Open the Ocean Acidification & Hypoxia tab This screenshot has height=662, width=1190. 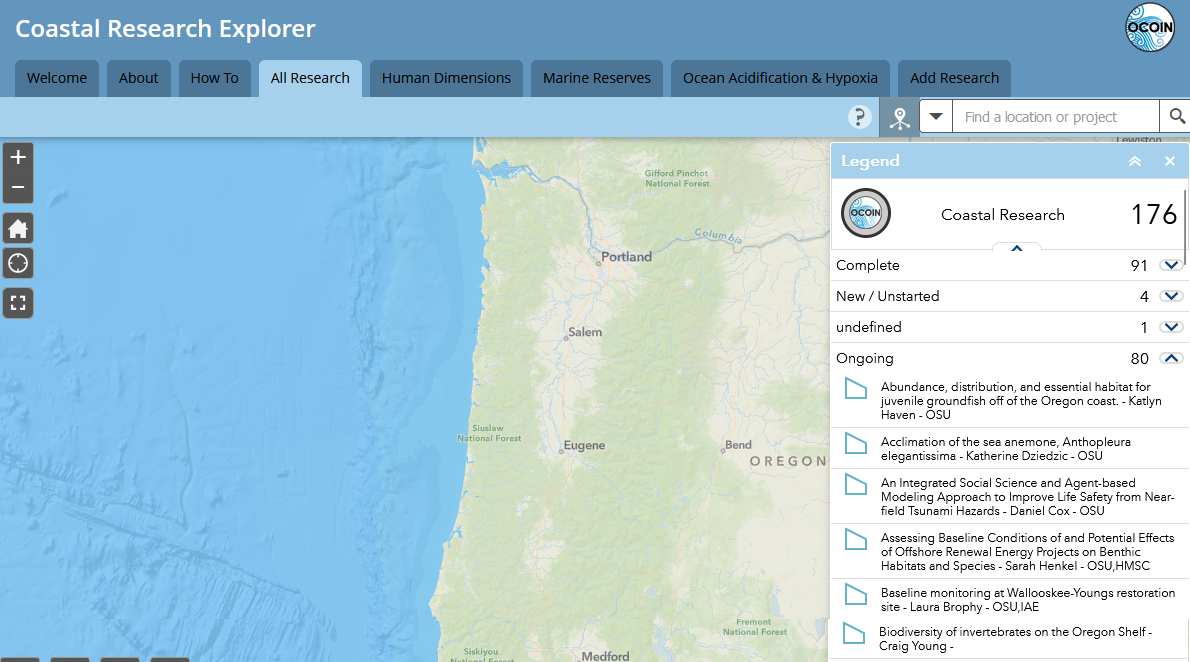[x=780, y=78]
